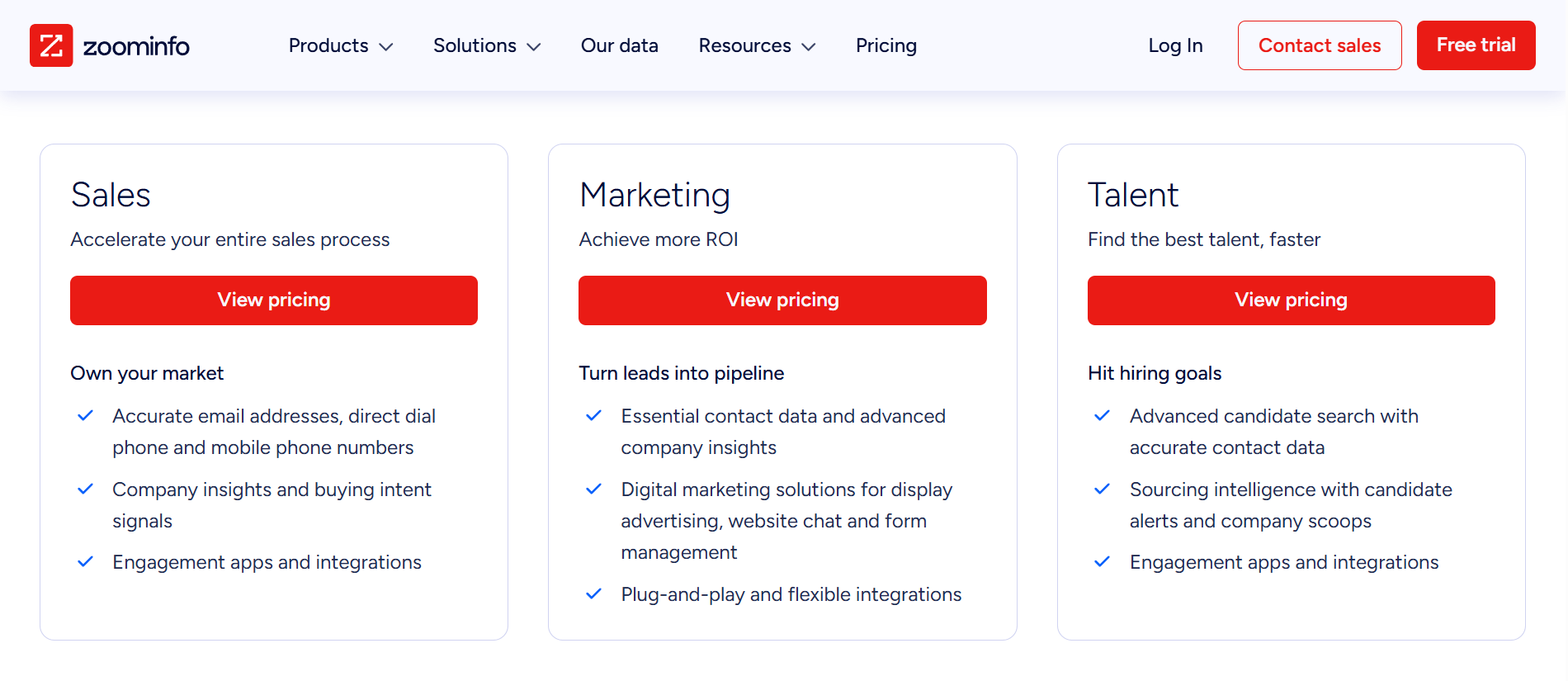Click checkmark beside Company insights and buying intent
Viewport: 1568px width, 681px height.
point(85,489)
